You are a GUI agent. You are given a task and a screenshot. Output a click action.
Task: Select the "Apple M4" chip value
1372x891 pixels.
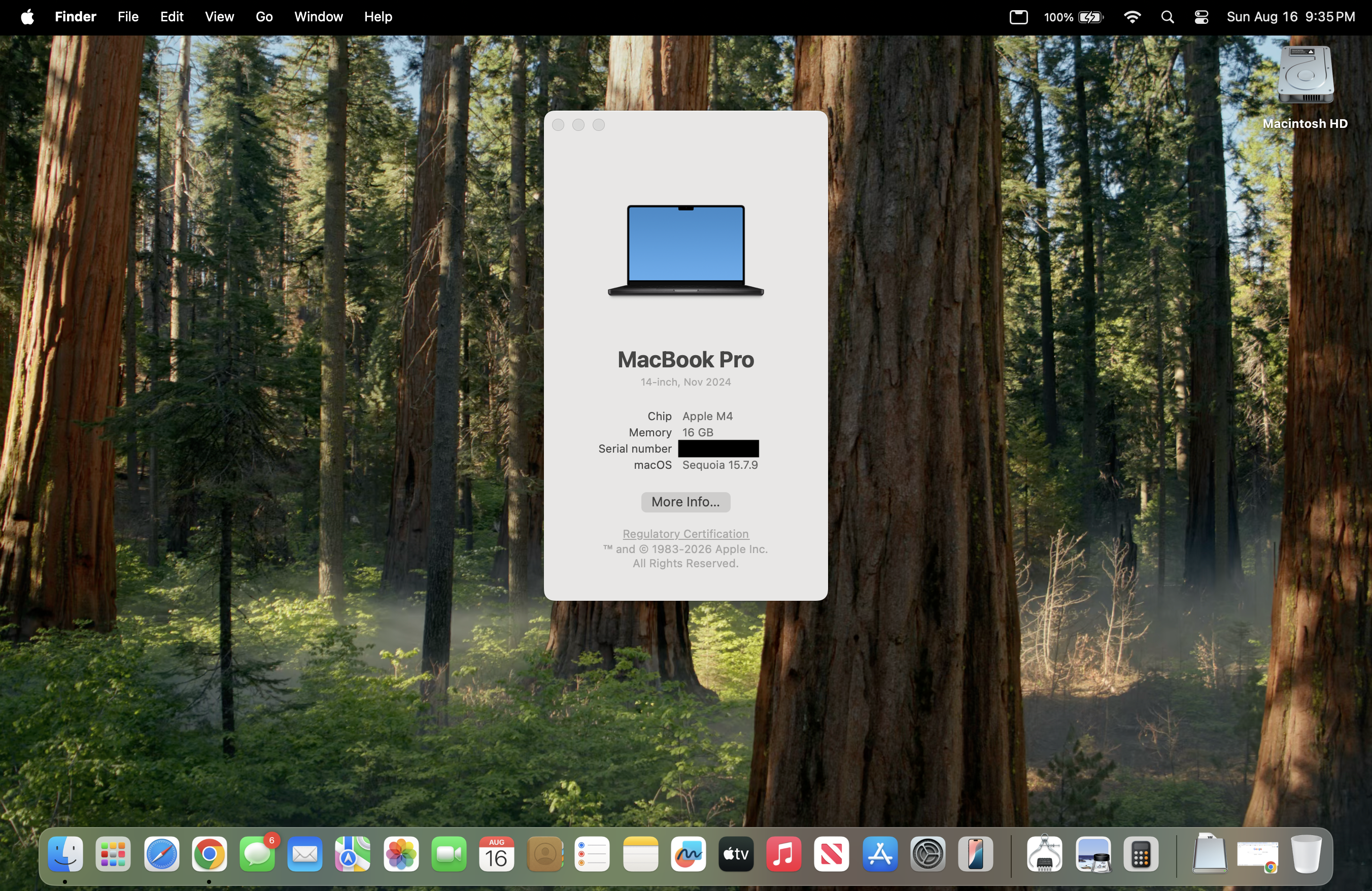(x=707, y=416)
